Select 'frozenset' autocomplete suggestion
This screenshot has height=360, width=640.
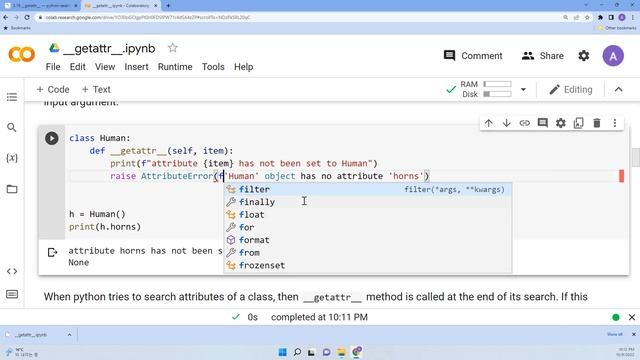pyautogui.click(x=368, y=265)
